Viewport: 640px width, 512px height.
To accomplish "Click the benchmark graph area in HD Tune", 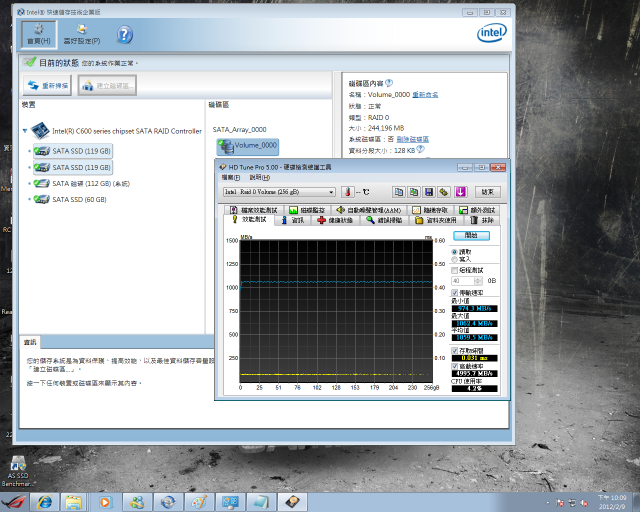I will pos(336,311).
